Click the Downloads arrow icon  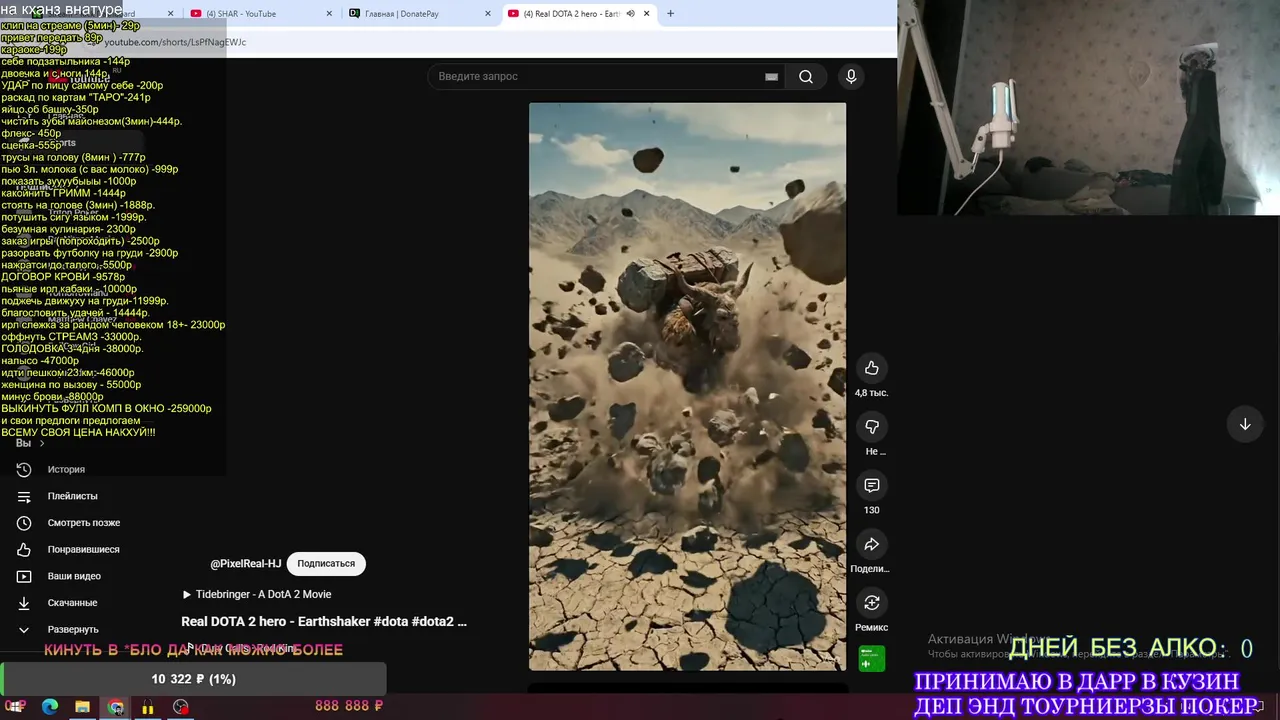coord(24,603)
